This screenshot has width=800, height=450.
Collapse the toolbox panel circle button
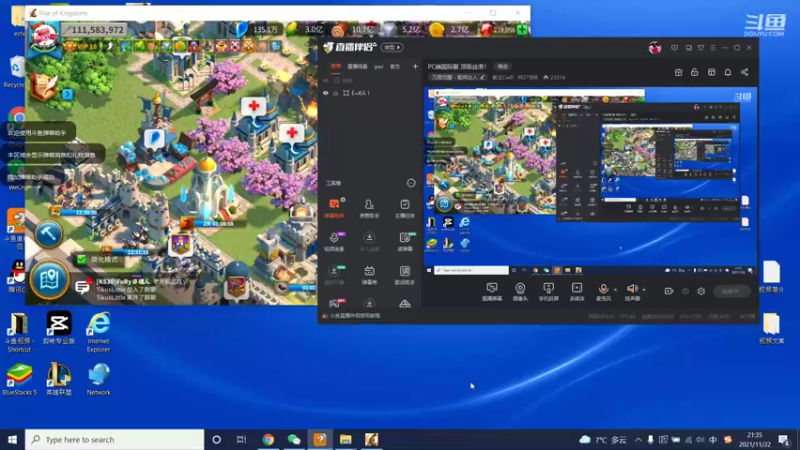411,183
